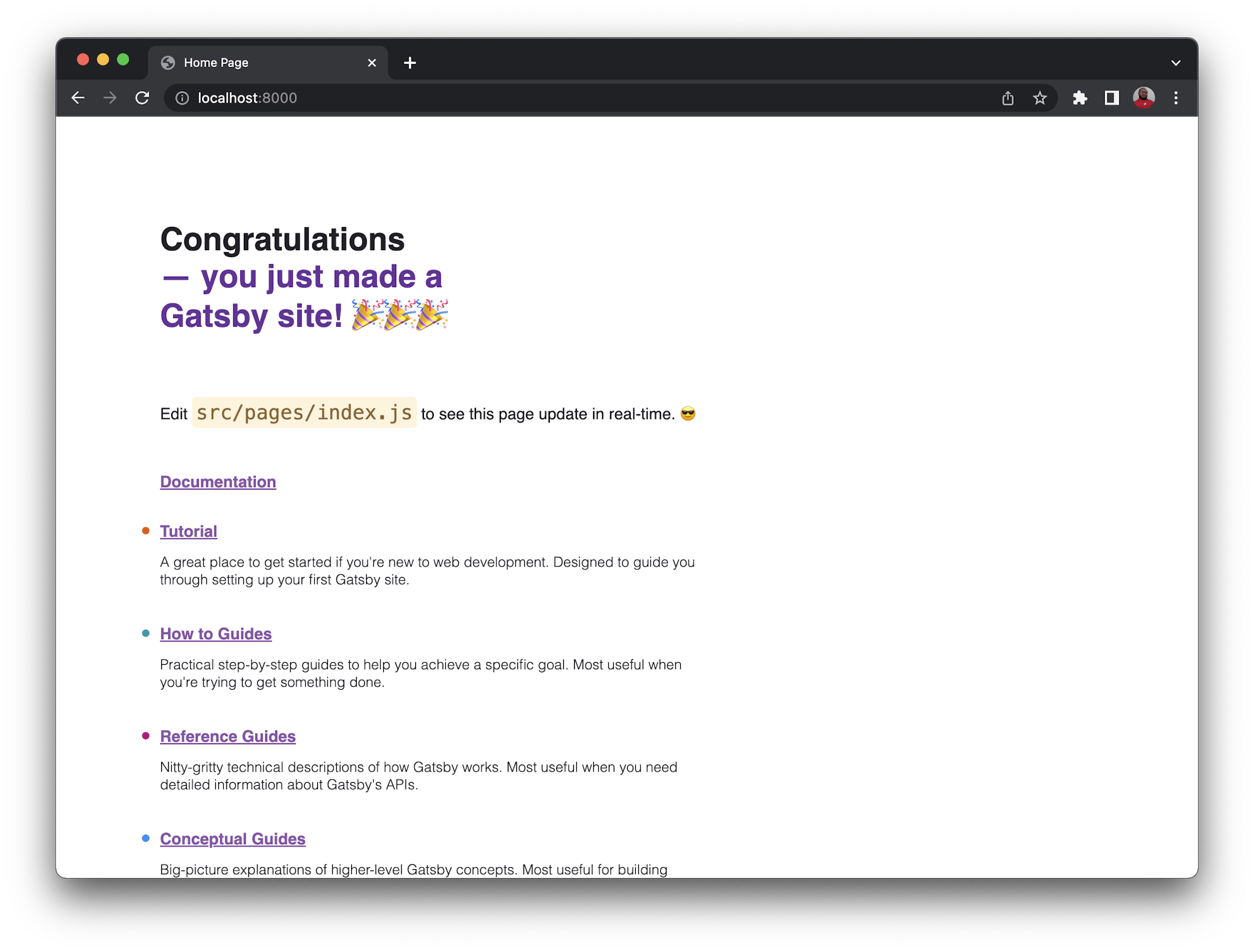Bookmark this page via the star icon

pos(1040,98)
